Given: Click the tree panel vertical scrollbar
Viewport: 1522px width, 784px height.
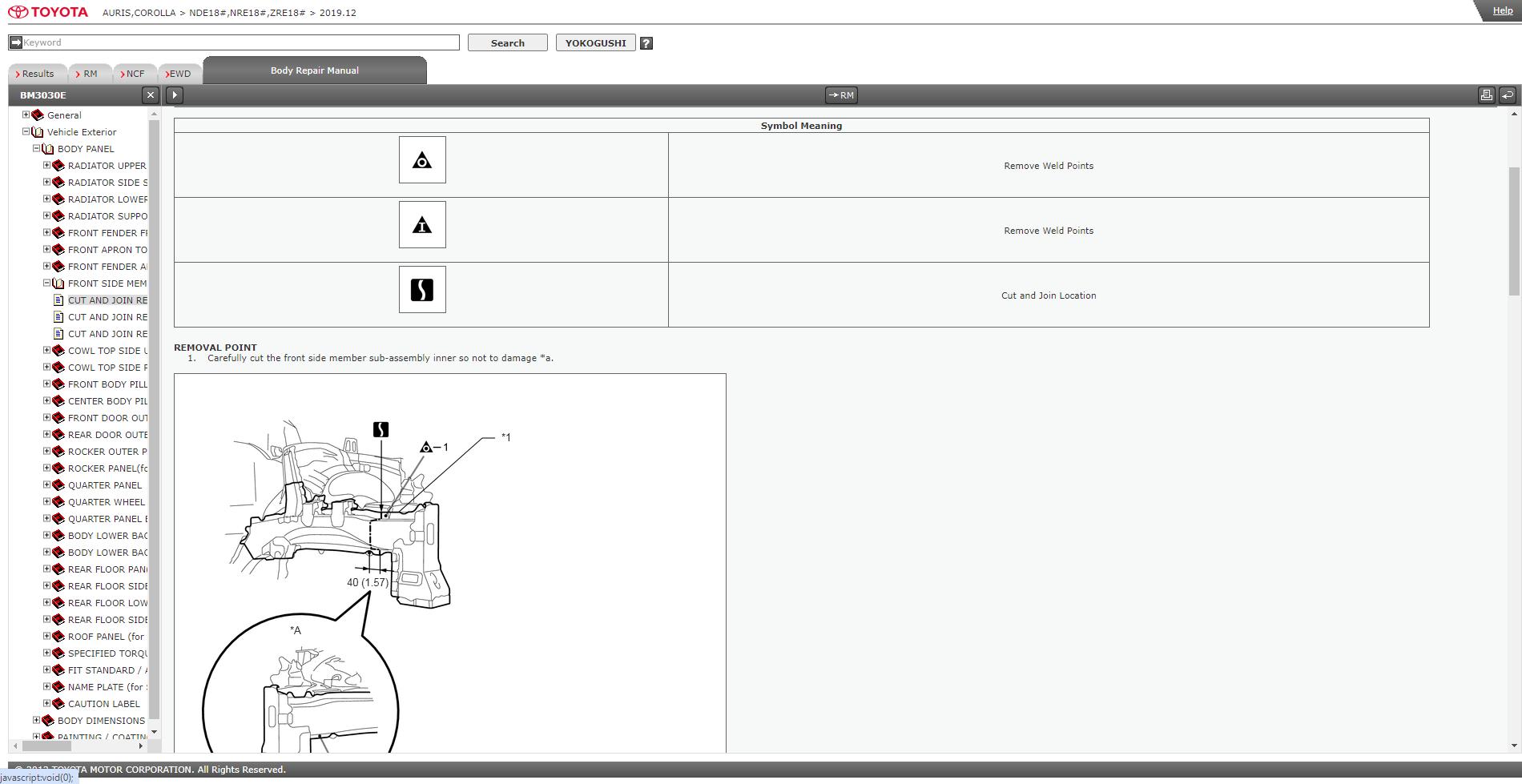Looking at the screenshot, I should (x=154, y=420).
